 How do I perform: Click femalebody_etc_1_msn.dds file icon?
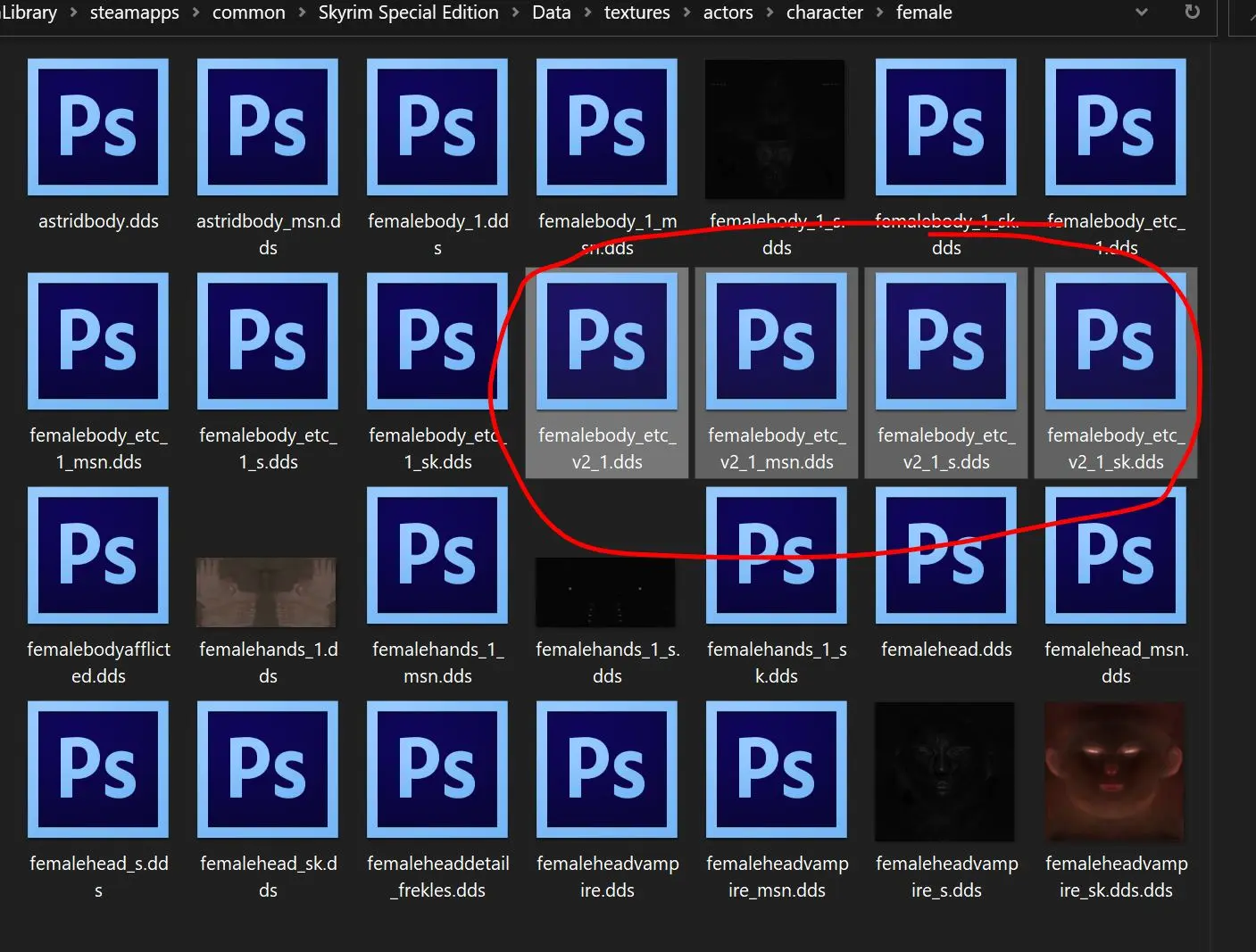tap(98, 341)
